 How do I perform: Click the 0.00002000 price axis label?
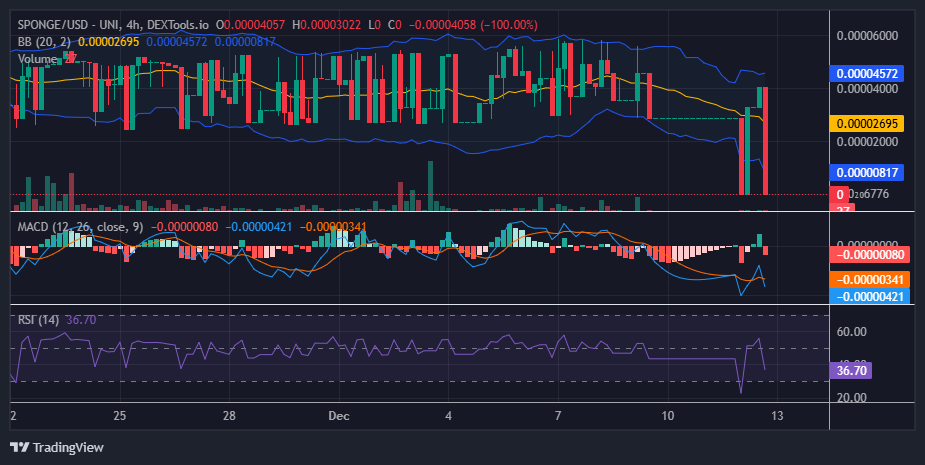click(x=867, y=142)
